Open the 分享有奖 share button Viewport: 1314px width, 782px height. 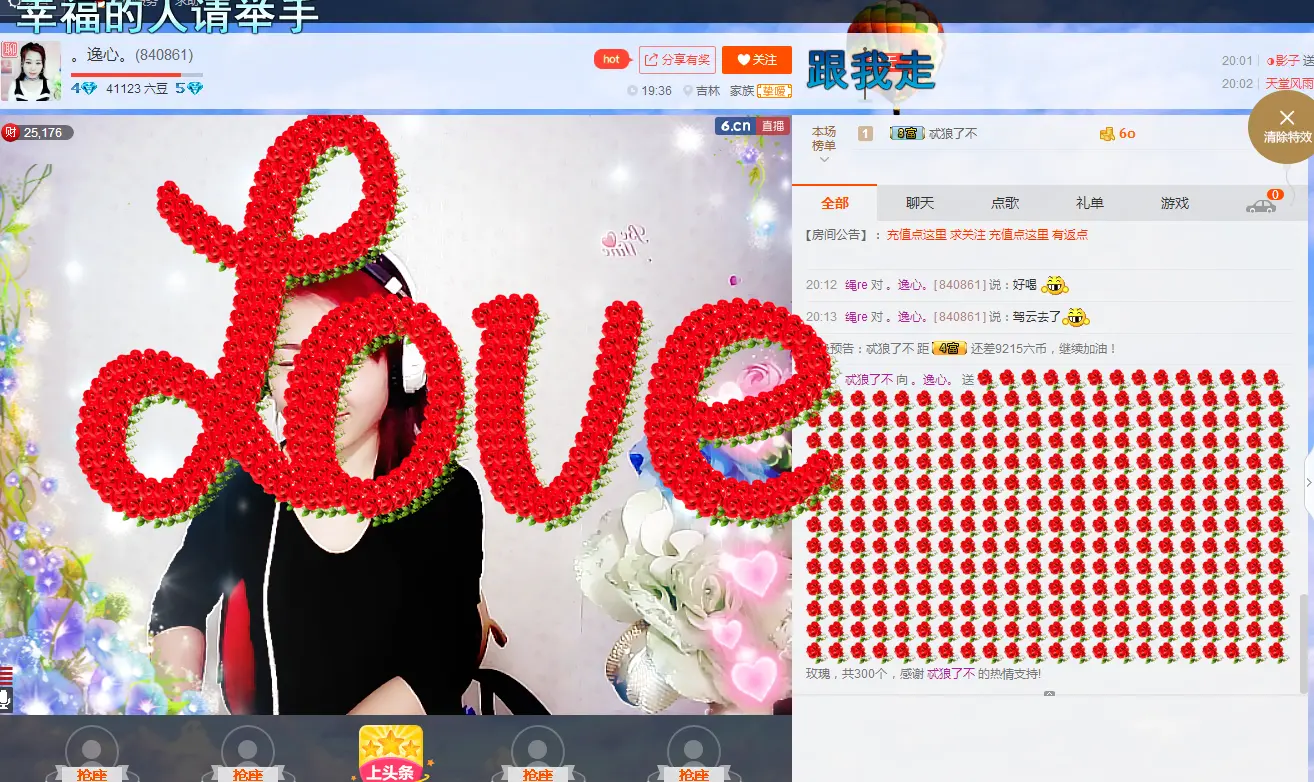[x=678, y=60]
